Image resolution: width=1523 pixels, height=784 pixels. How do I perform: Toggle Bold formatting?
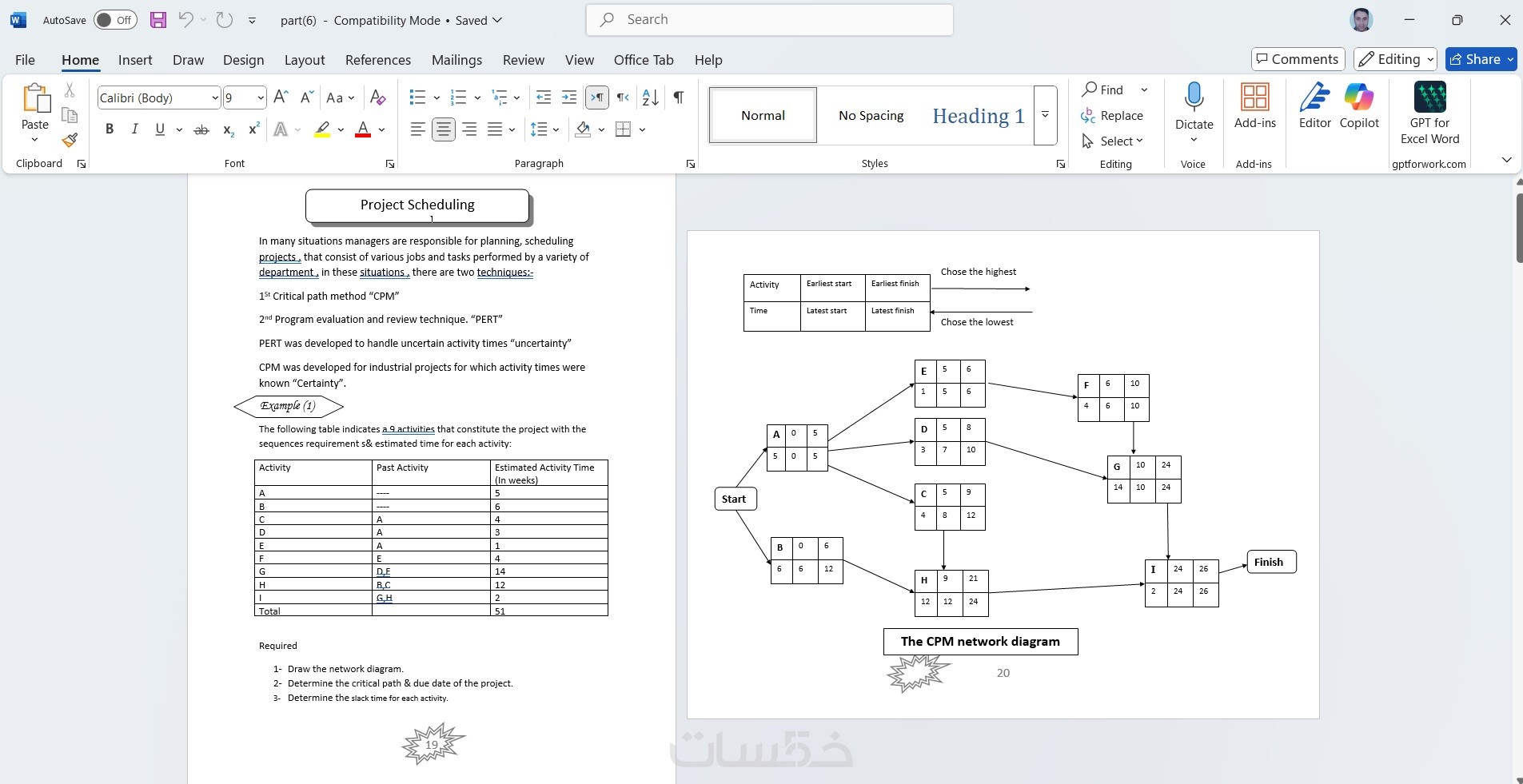click(110, 129)
